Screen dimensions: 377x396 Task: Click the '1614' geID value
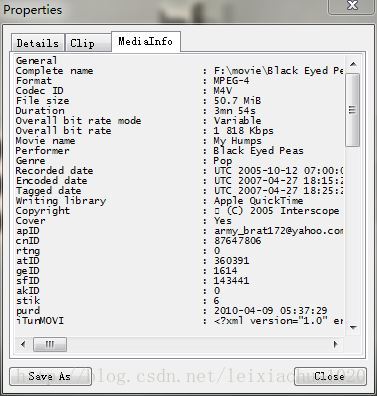[x=226, y=271]
